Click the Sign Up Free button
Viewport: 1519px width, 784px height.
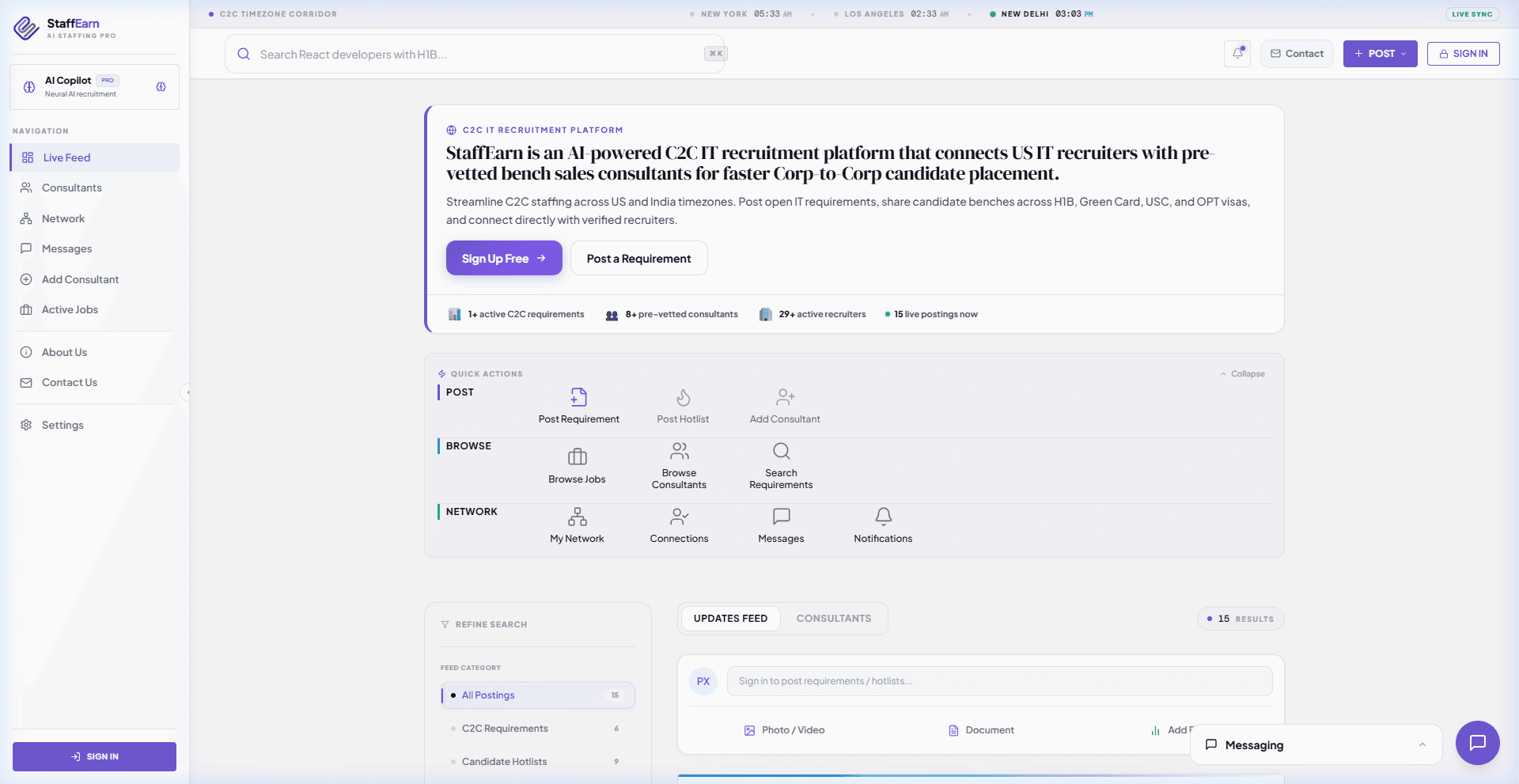[504, 258]
